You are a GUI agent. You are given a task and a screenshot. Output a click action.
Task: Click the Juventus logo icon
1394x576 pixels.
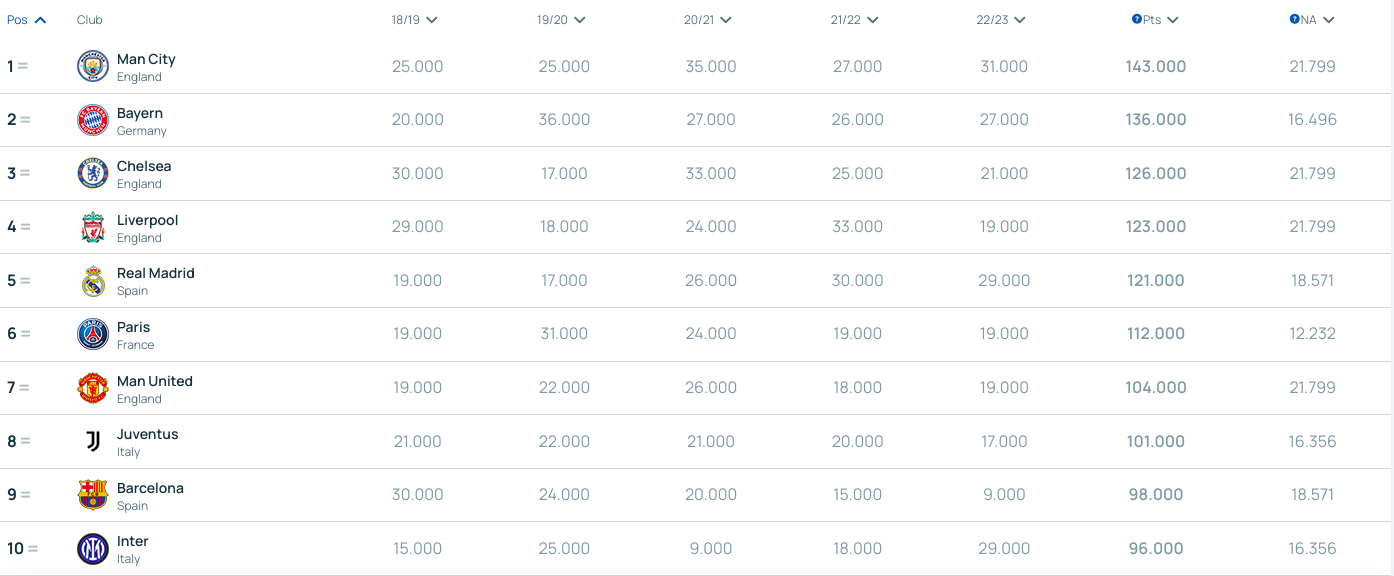pos(93,441)
